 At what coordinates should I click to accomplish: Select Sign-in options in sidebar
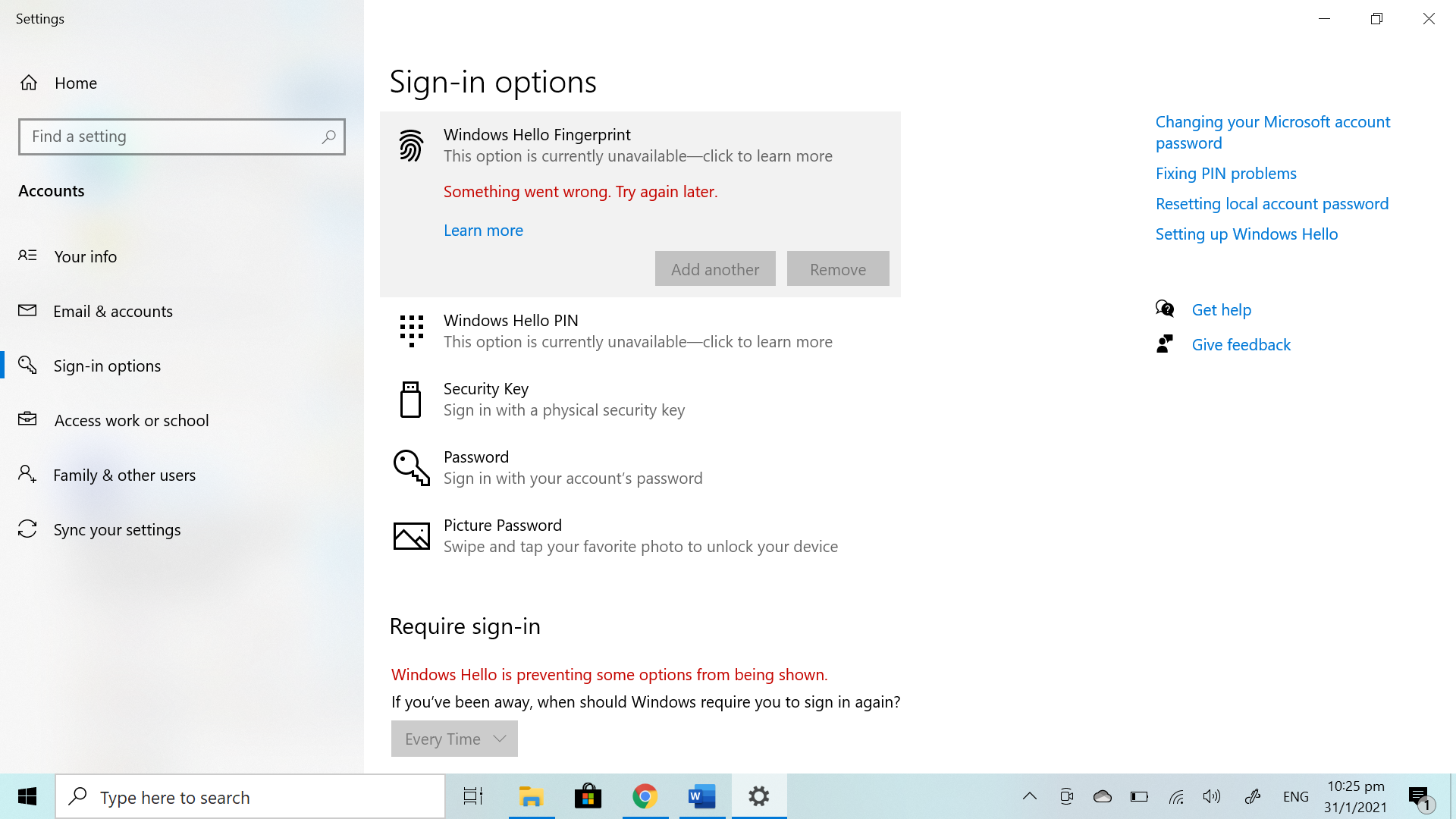click(182, 366)
